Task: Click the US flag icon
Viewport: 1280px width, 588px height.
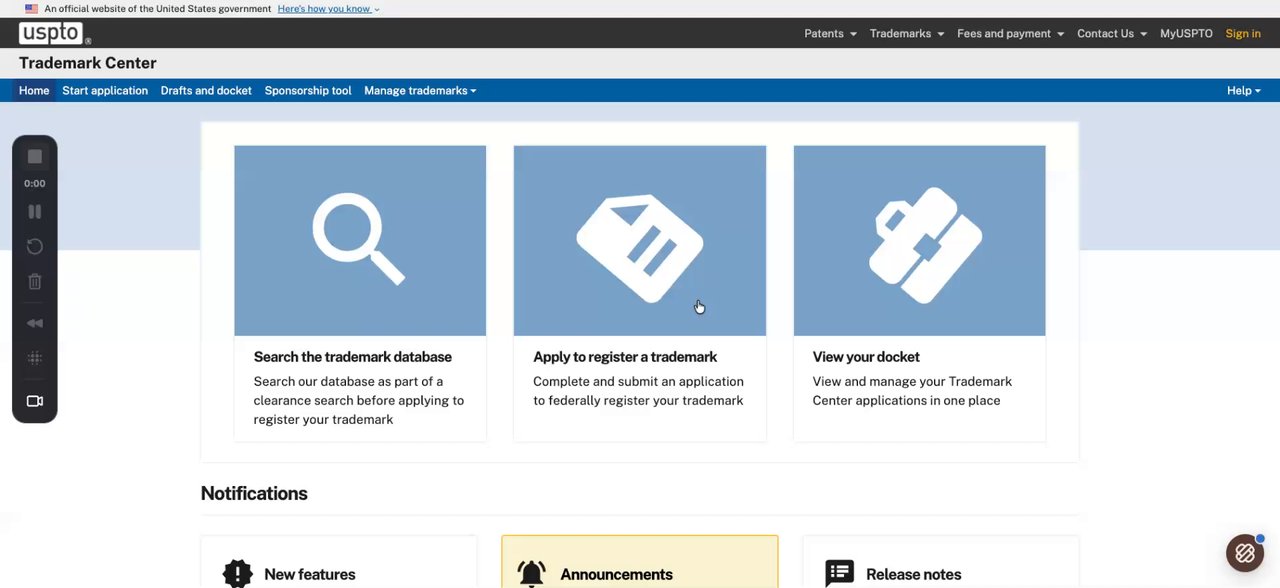Action: click(x=32, y=9)
